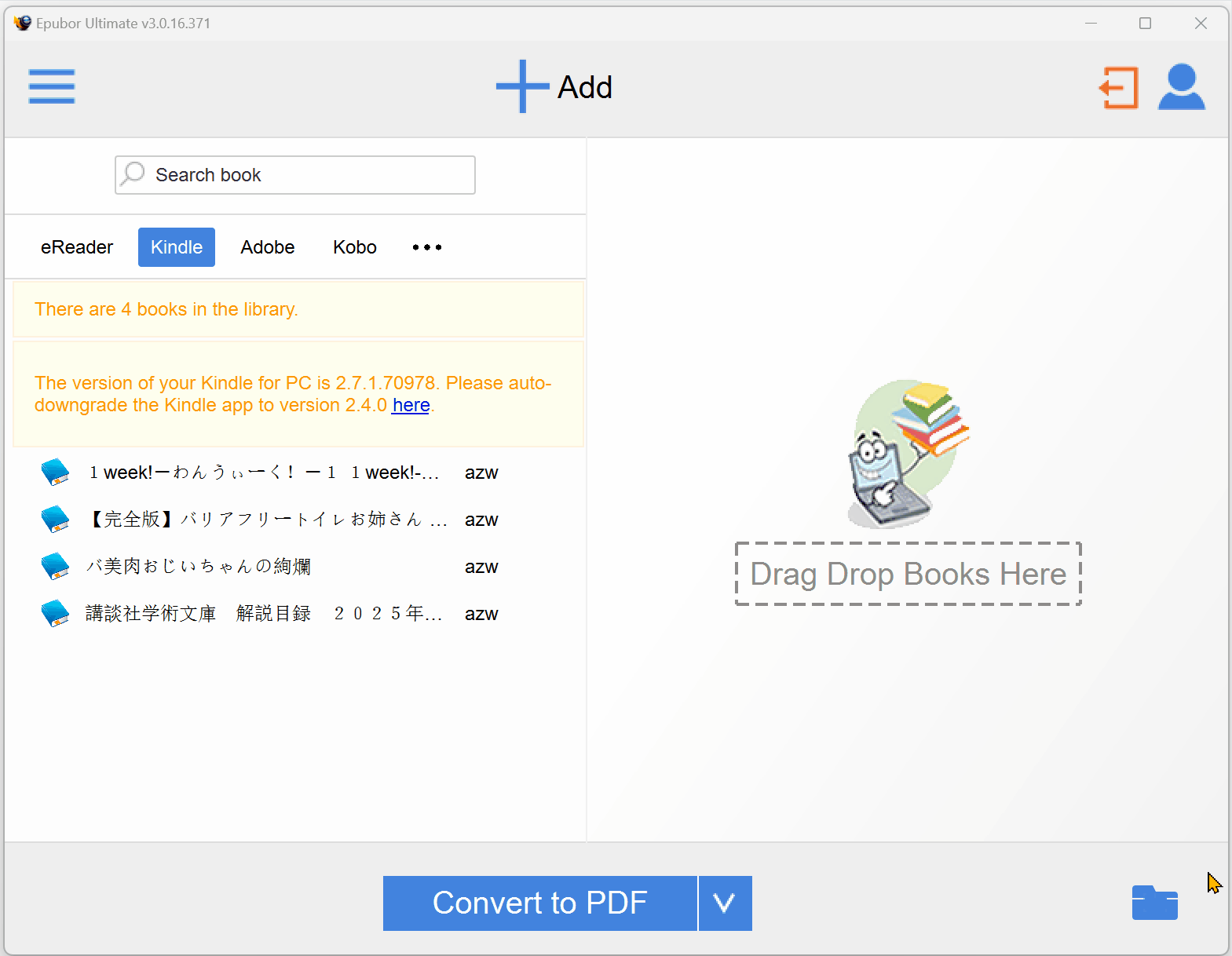Open the Kobo tab
Viewport: 1232px width, 956px height.
coord(355,247)
